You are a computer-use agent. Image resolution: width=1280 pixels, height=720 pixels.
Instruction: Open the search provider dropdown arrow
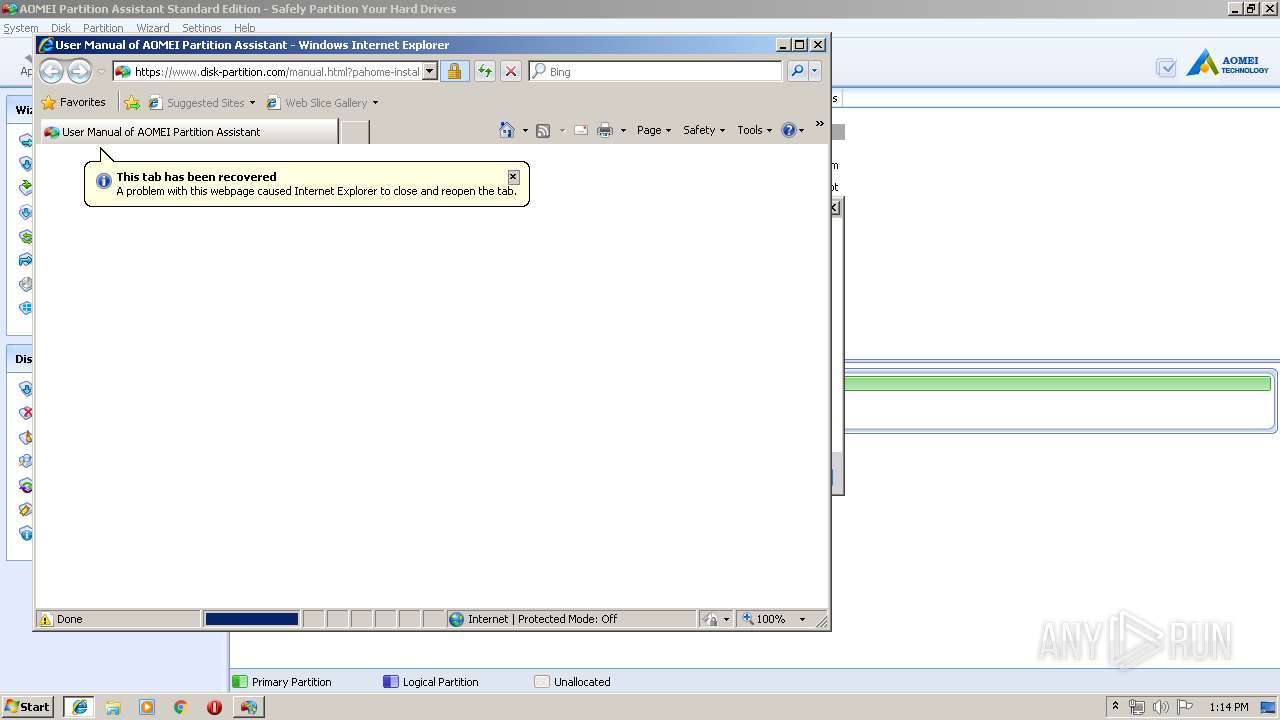[815, 71]
